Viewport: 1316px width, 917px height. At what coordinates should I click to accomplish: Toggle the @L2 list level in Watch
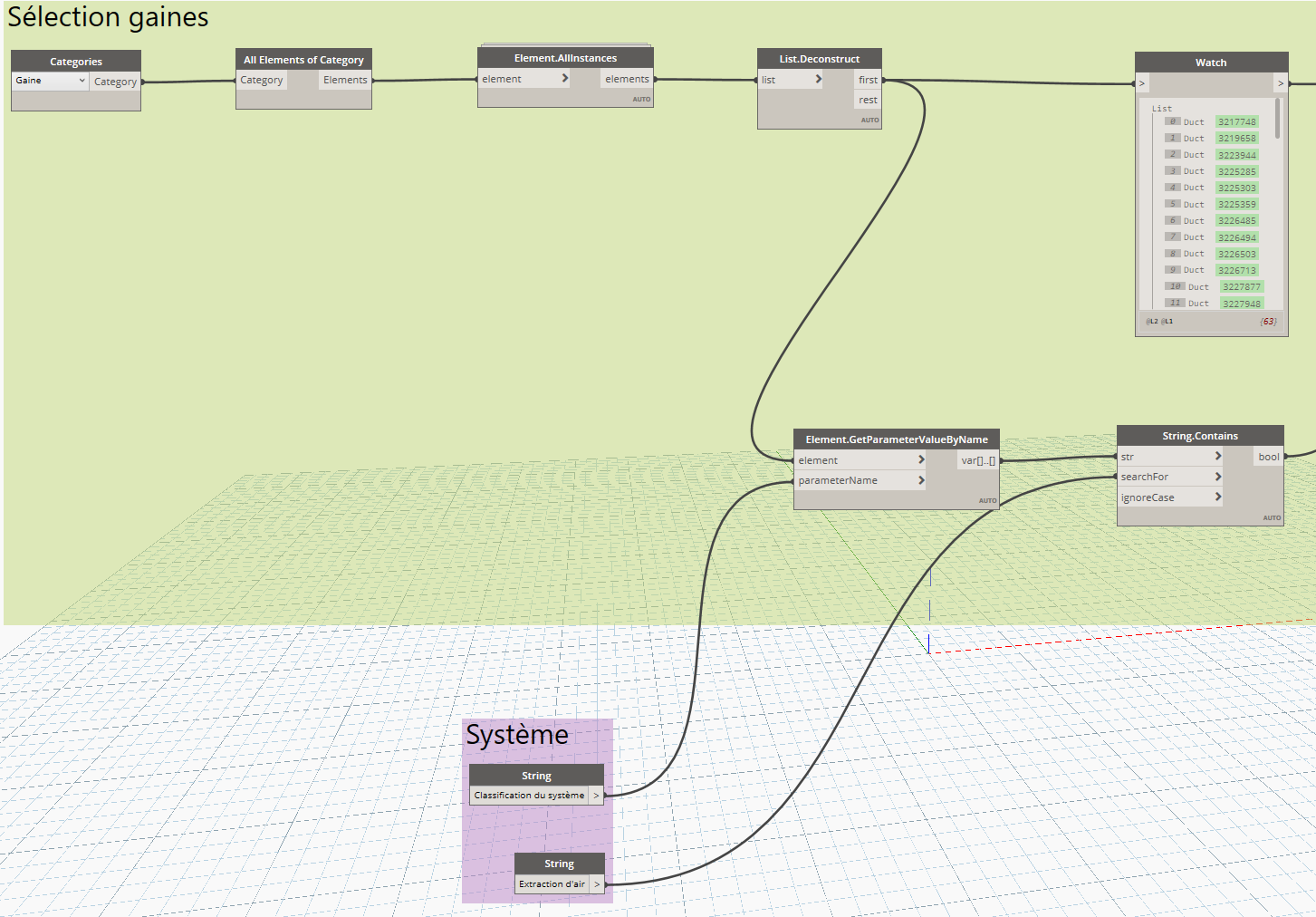(1152, 321)
